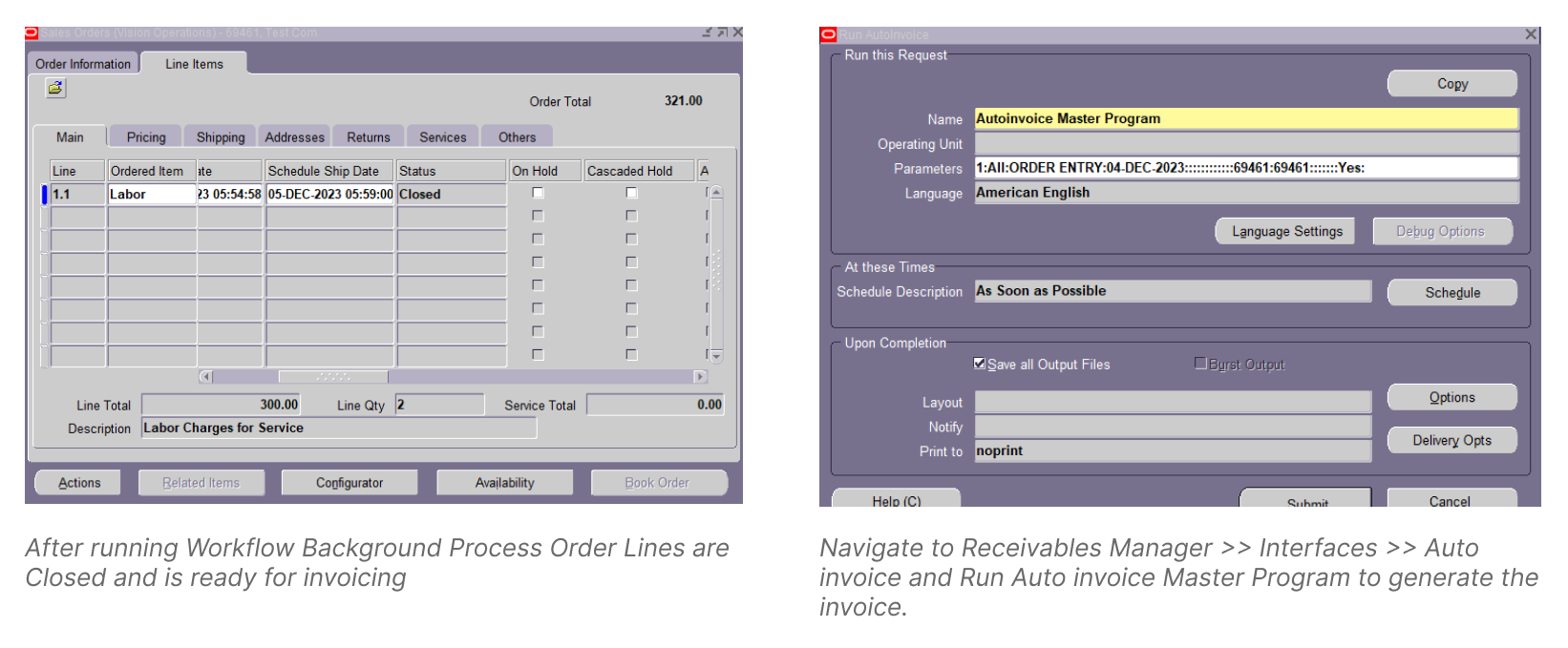Click the Ordered Item column header
Screen dimensions: 1568x648
coord(152,171)
